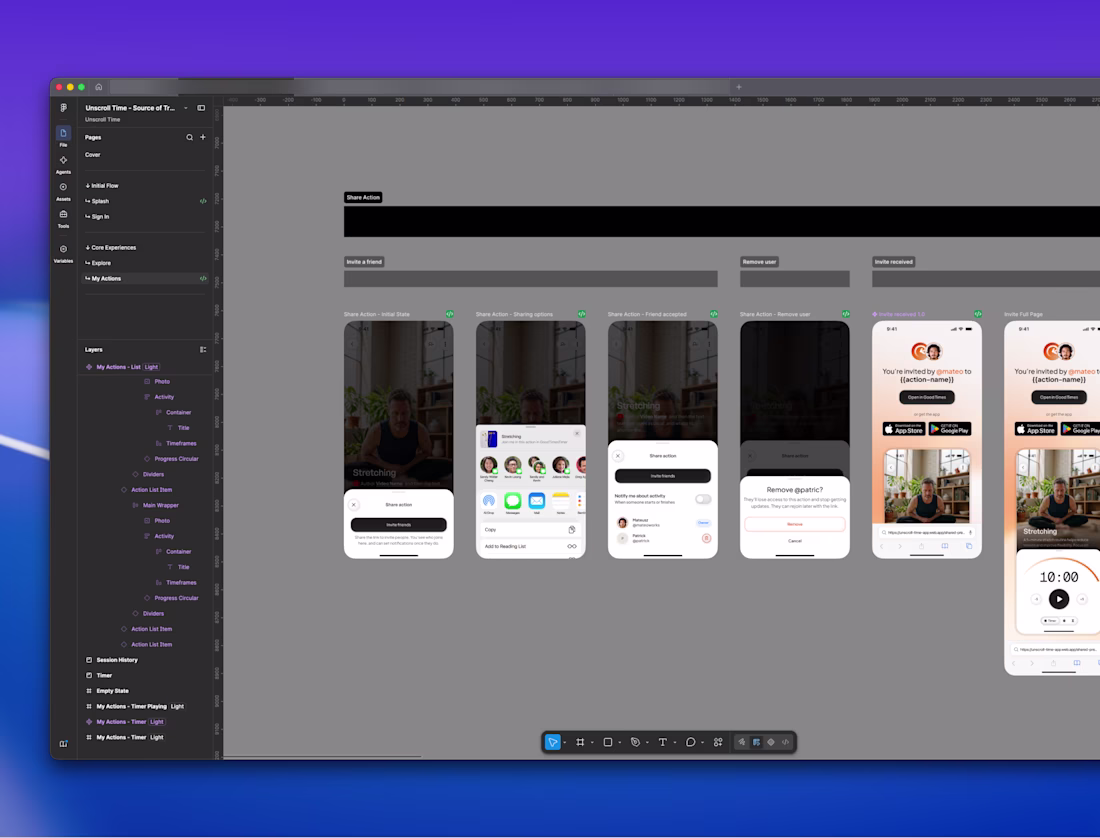The height and width of the screenshot is (838, 1100).
Task: Select Share Action - Initial State frame thumbnail
Action: [x=398, y=440]
